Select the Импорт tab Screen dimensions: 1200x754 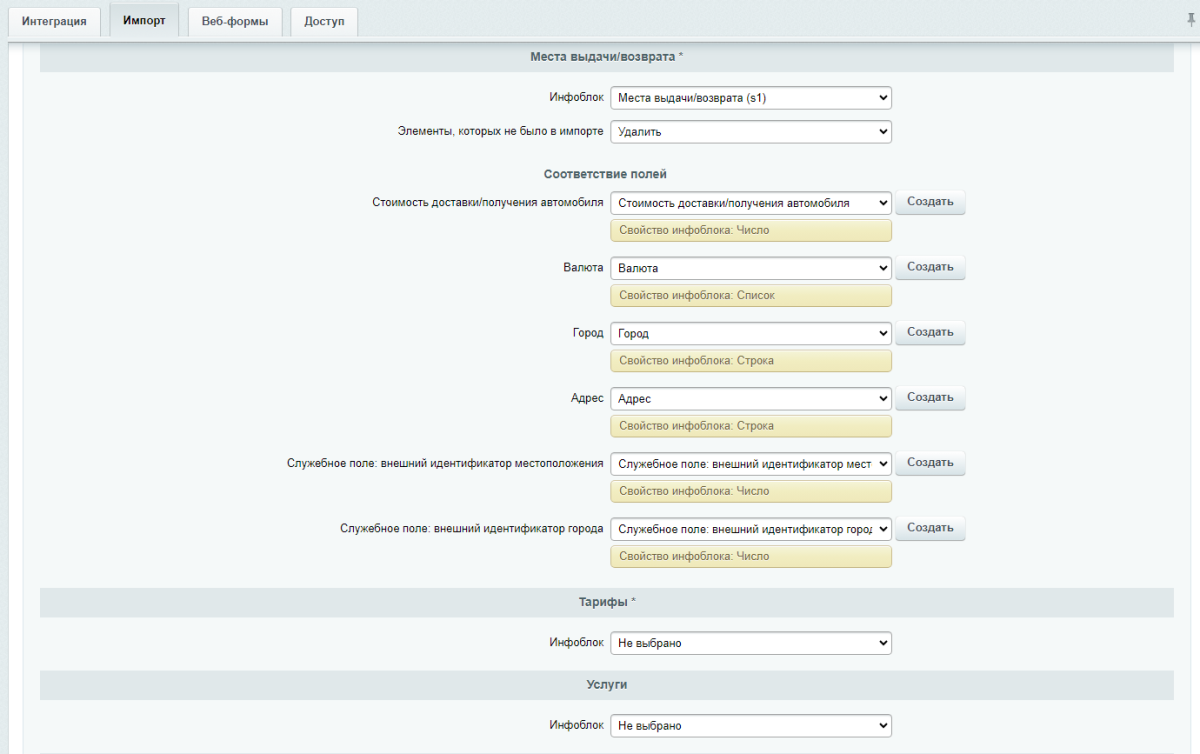click(143, 19)
